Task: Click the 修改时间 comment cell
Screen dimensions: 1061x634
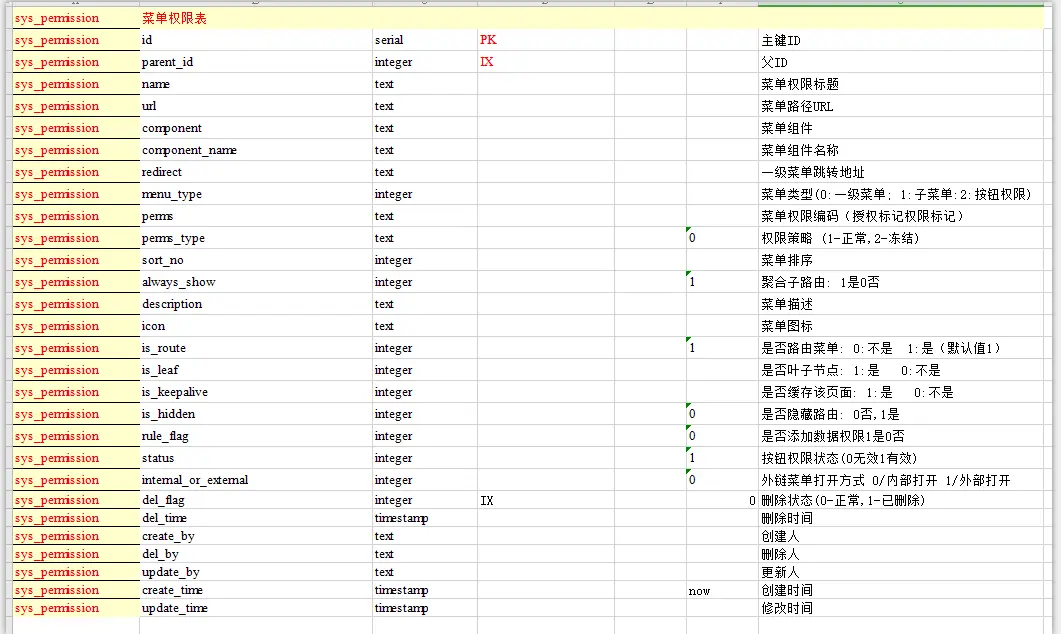Action: [x=901, y=608]
